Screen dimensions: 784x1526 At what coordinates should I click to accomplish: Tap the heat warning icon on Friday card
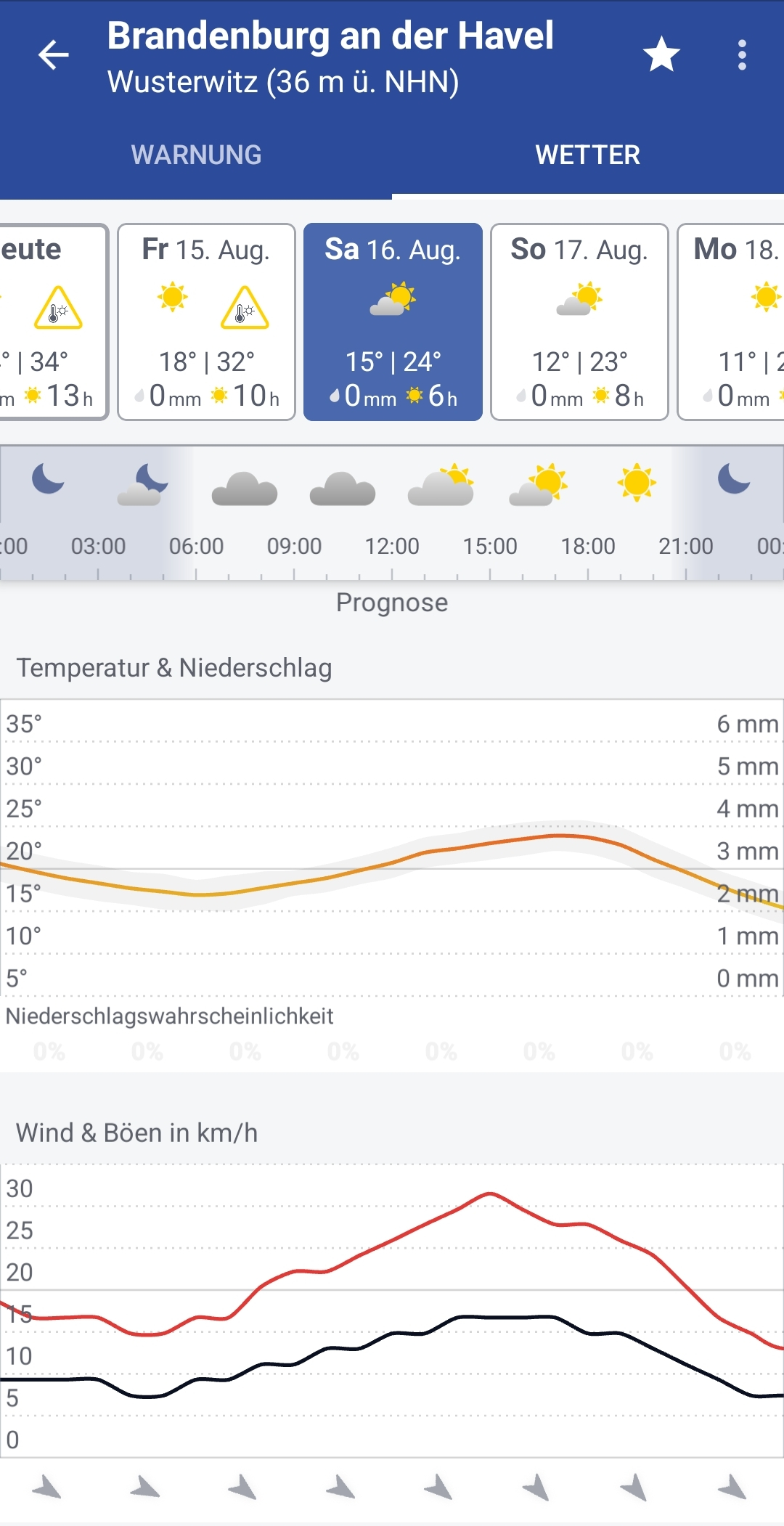point(245,308)
